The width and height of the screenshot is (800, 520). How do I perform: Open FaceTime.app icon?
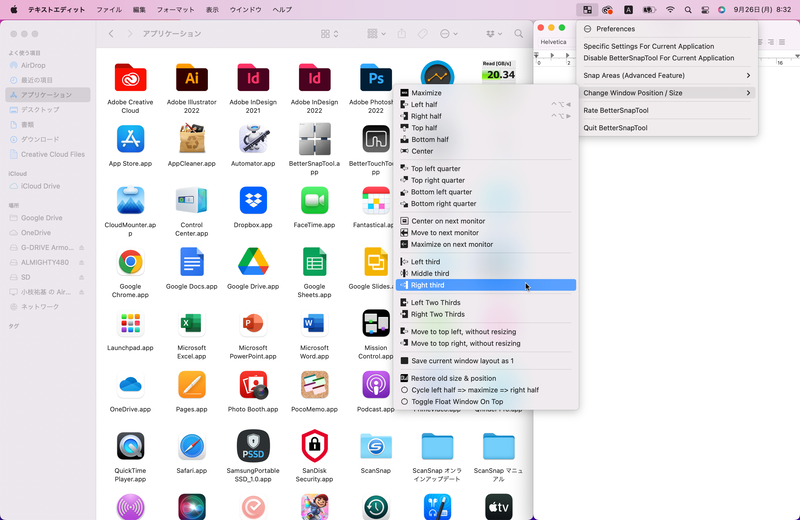pos(314,200)
